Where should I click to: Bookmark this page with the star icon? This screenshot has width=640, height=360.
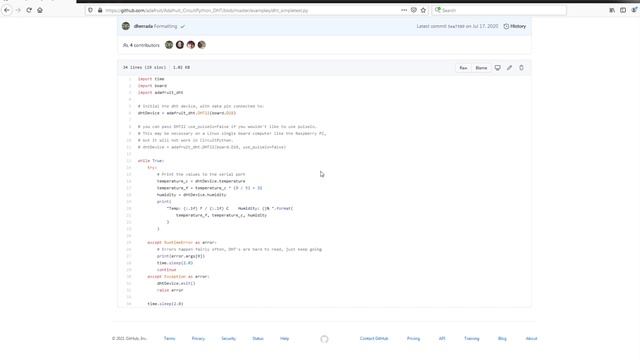pyautogui.click(x=423, y=10)
